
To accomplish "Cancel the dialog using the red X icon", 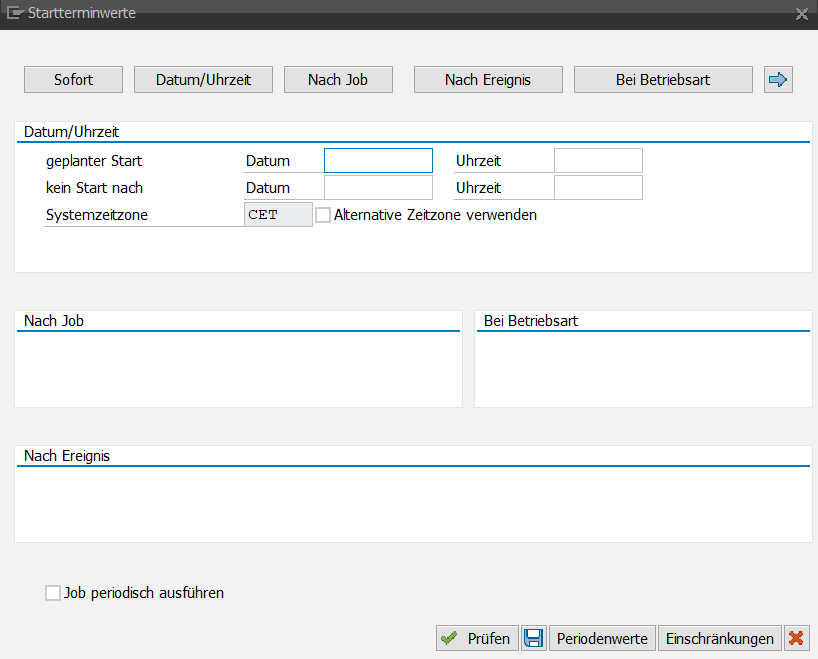I will coord(796,638).
